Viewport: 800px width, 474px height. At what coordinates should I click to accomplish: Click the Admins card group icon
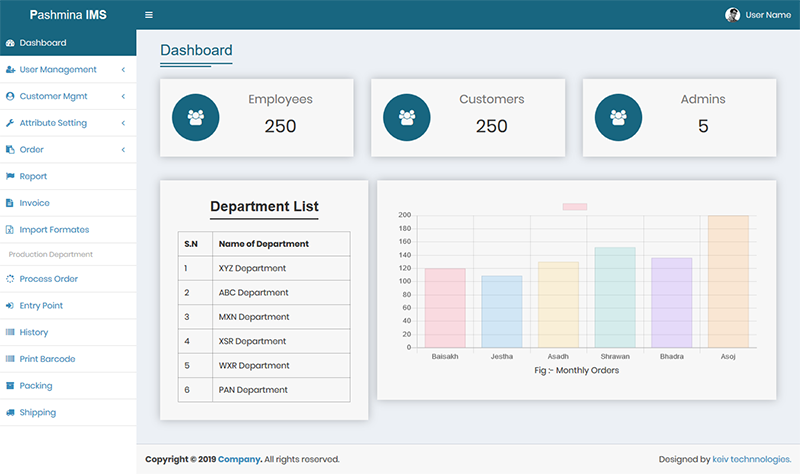(618, 117)
